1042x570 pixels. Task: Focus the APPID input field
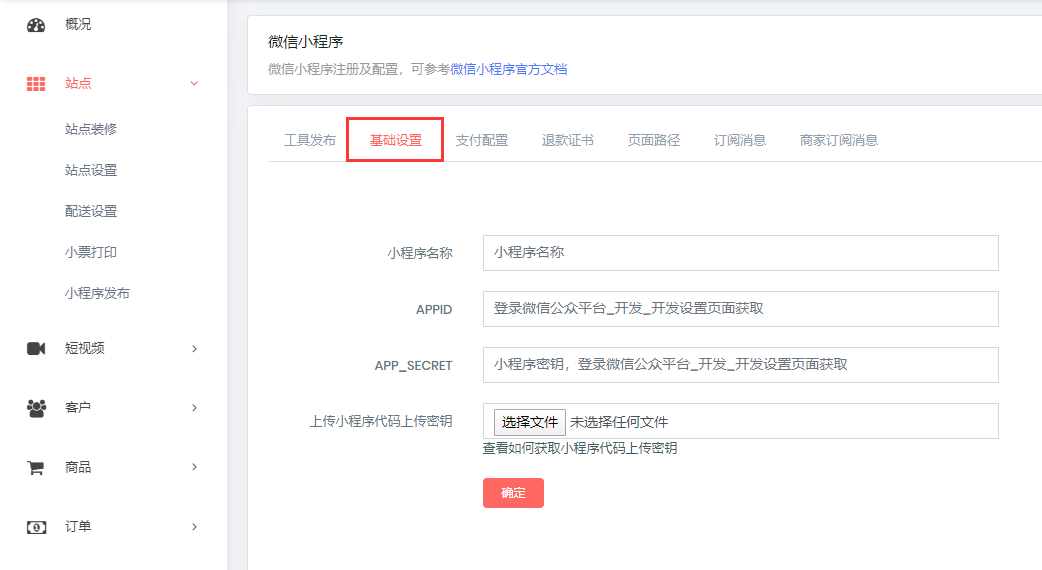pyautogui.click(x=740, y=309)
